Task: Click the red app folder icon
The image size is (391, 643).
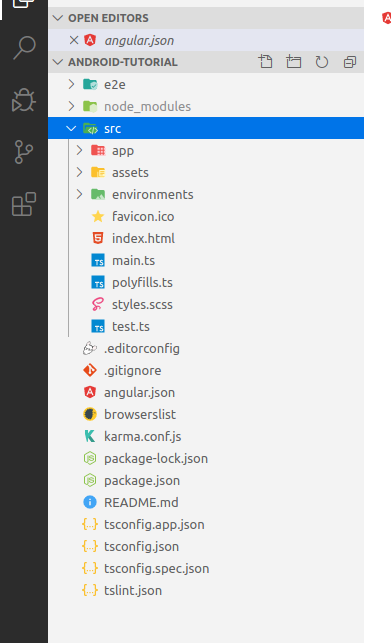Action: tap(98, 150)
